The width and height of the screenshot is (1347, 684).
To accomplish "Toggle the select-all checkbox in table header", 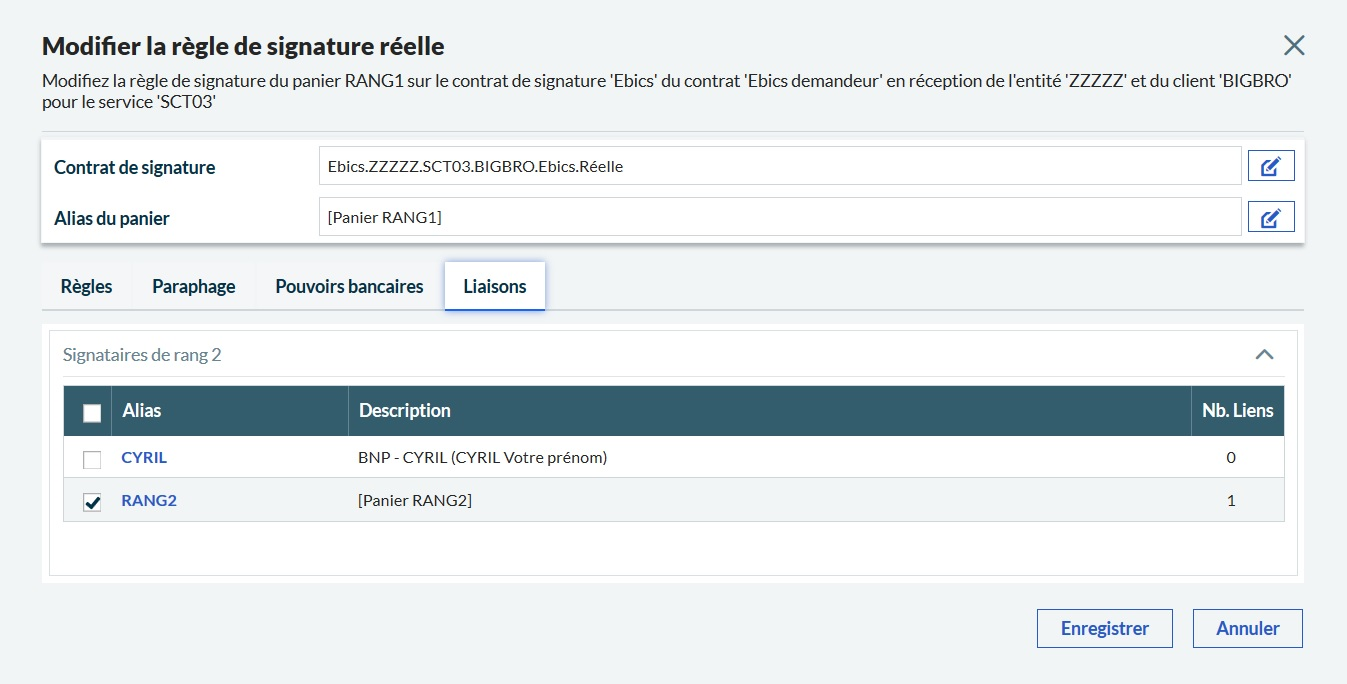I will pyautogui.click(x=92, y=412).
